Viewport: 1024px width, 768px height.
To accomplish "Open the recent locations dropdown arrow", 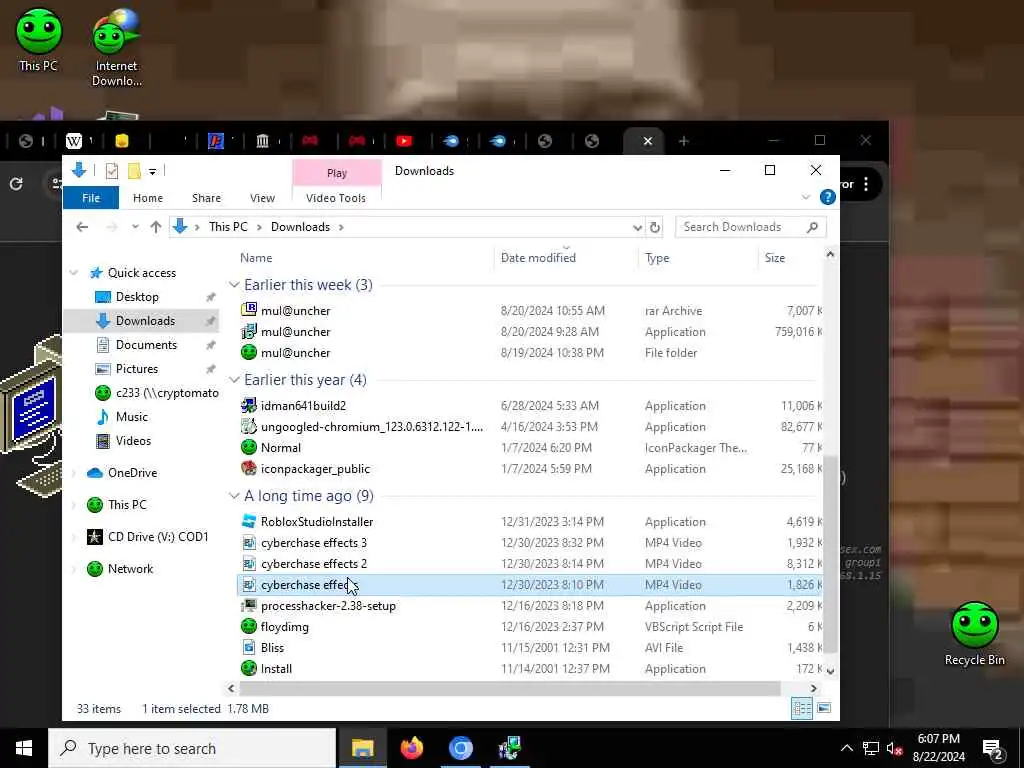I will point(135,227).
